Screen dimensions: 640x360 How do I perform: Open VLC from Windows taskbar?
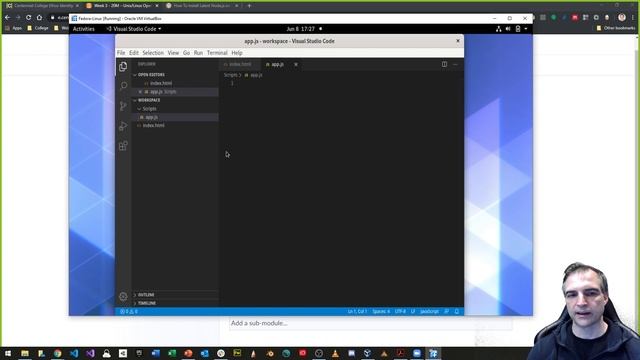click(335, 353)
